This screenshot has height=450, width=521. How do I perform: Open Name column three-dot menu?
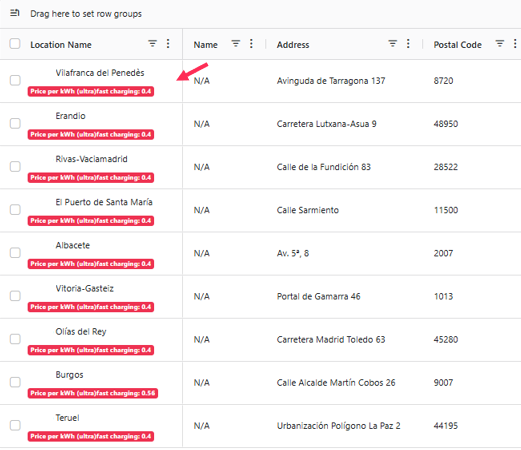(x=251, y=44)
